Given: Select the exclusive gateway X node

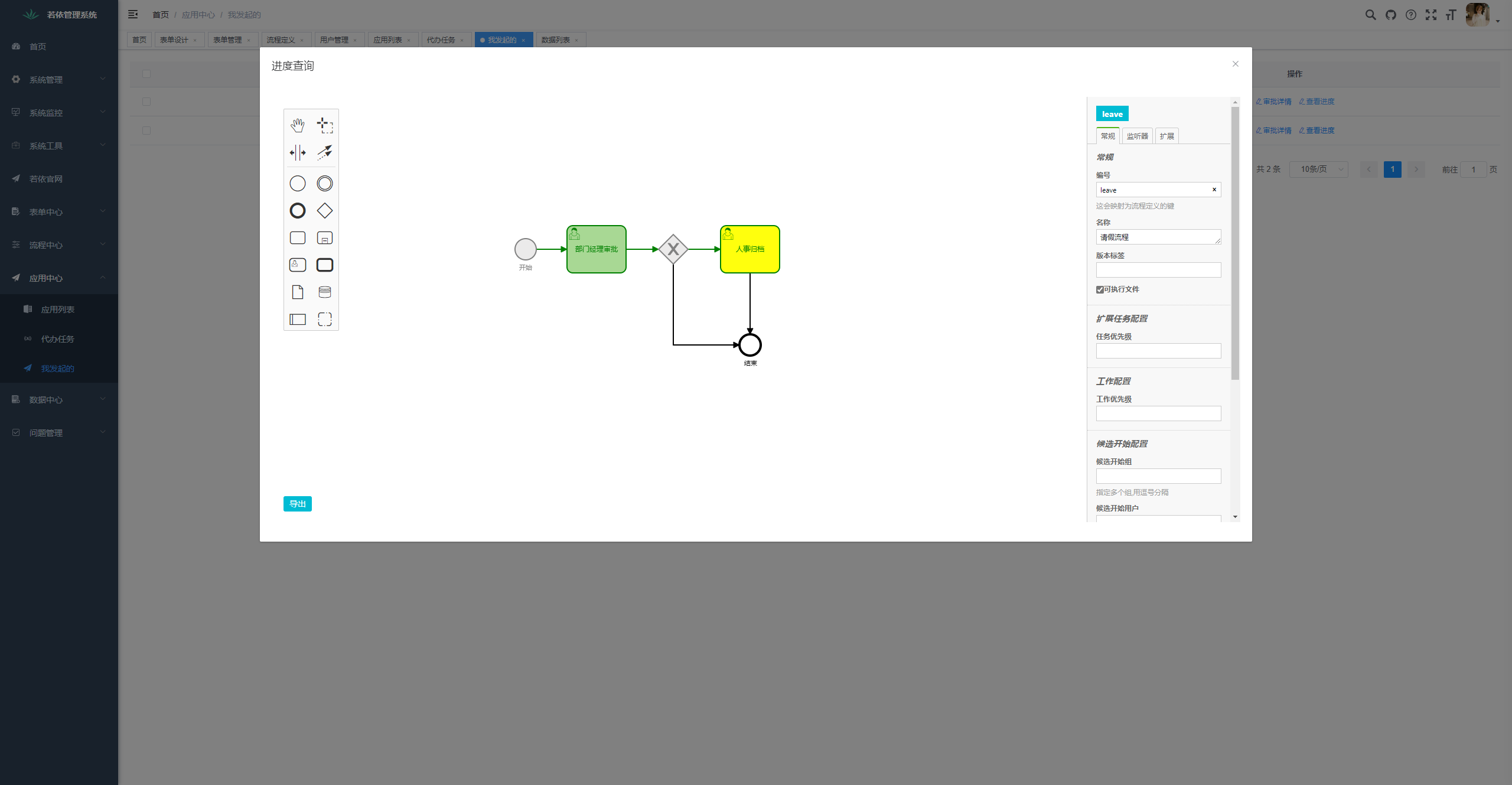Looking at the screenshot, I should coord(673,249).
